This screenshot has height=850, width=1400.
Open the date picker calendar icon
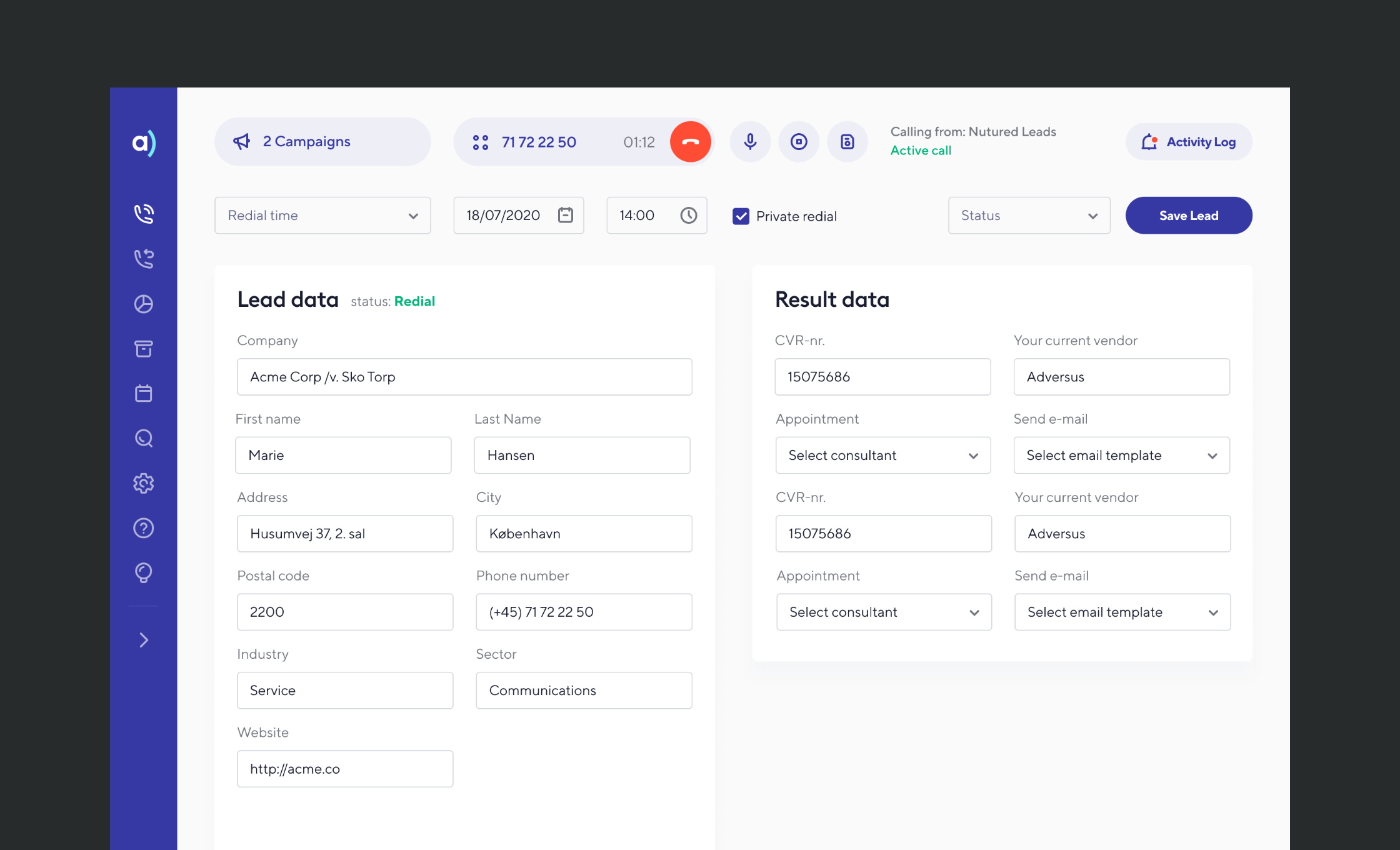point(566,215)
